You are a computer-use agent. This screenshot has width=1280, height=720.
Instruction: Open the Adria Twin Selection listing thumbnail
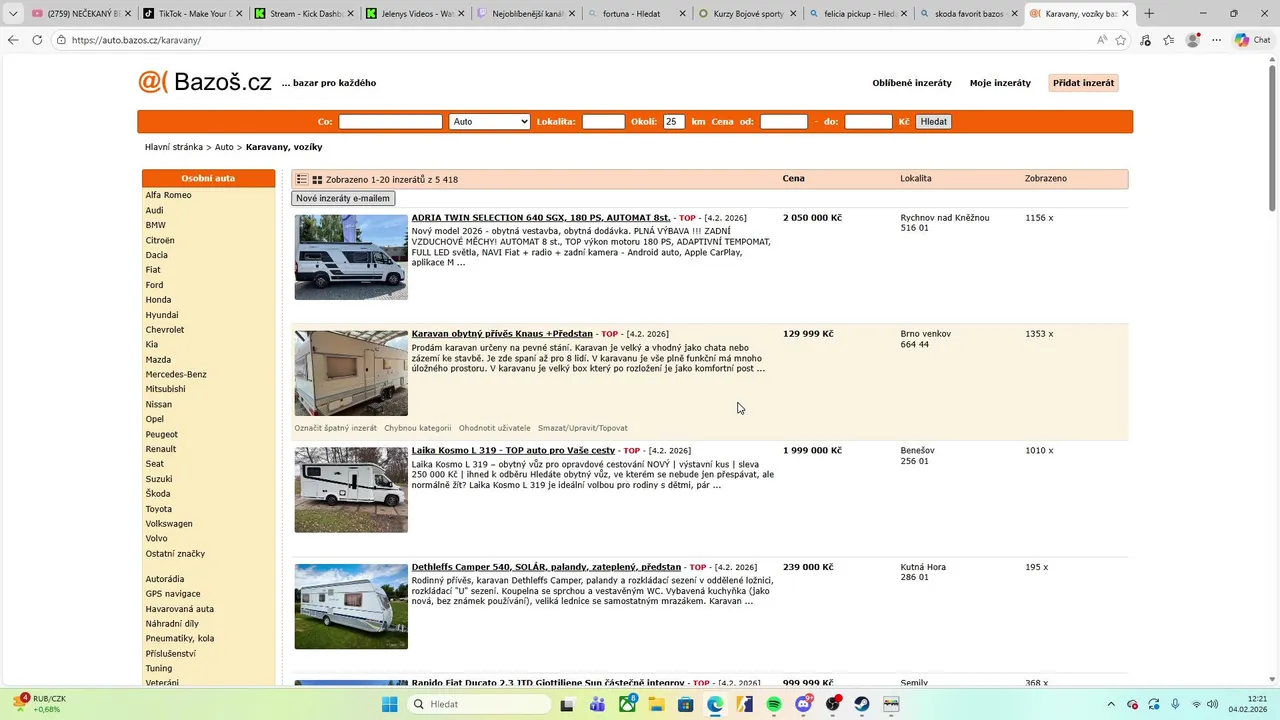(x=351, y=257)
